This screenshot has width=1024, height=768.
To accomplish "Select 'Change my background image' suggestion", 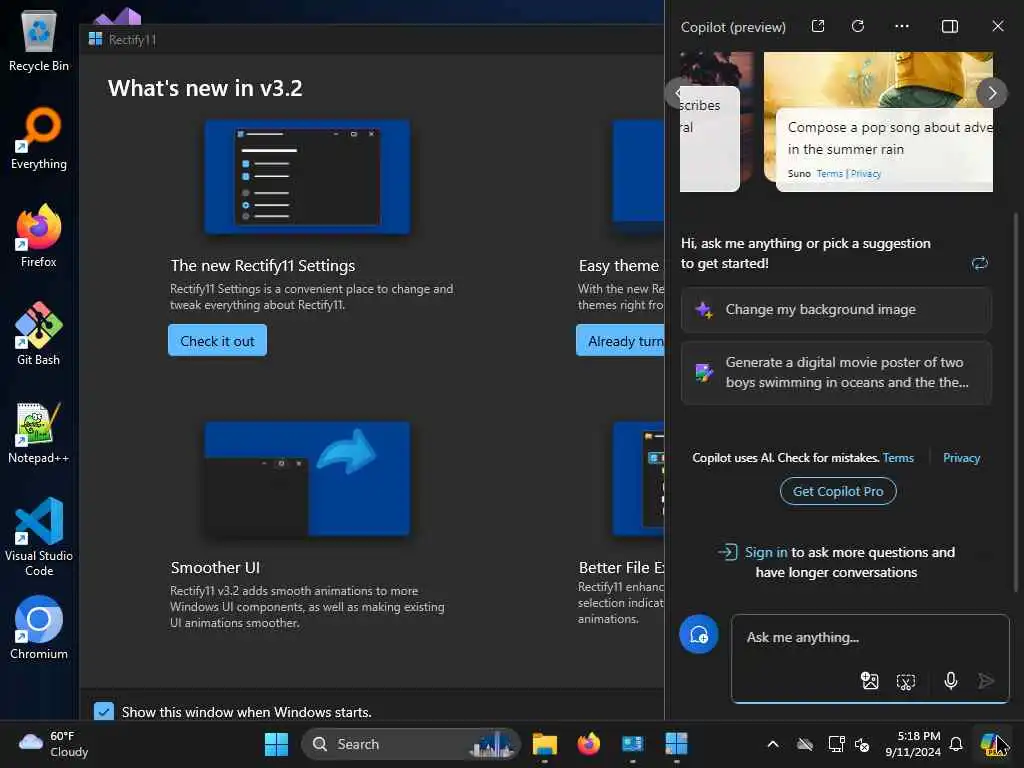I will 836,310.
